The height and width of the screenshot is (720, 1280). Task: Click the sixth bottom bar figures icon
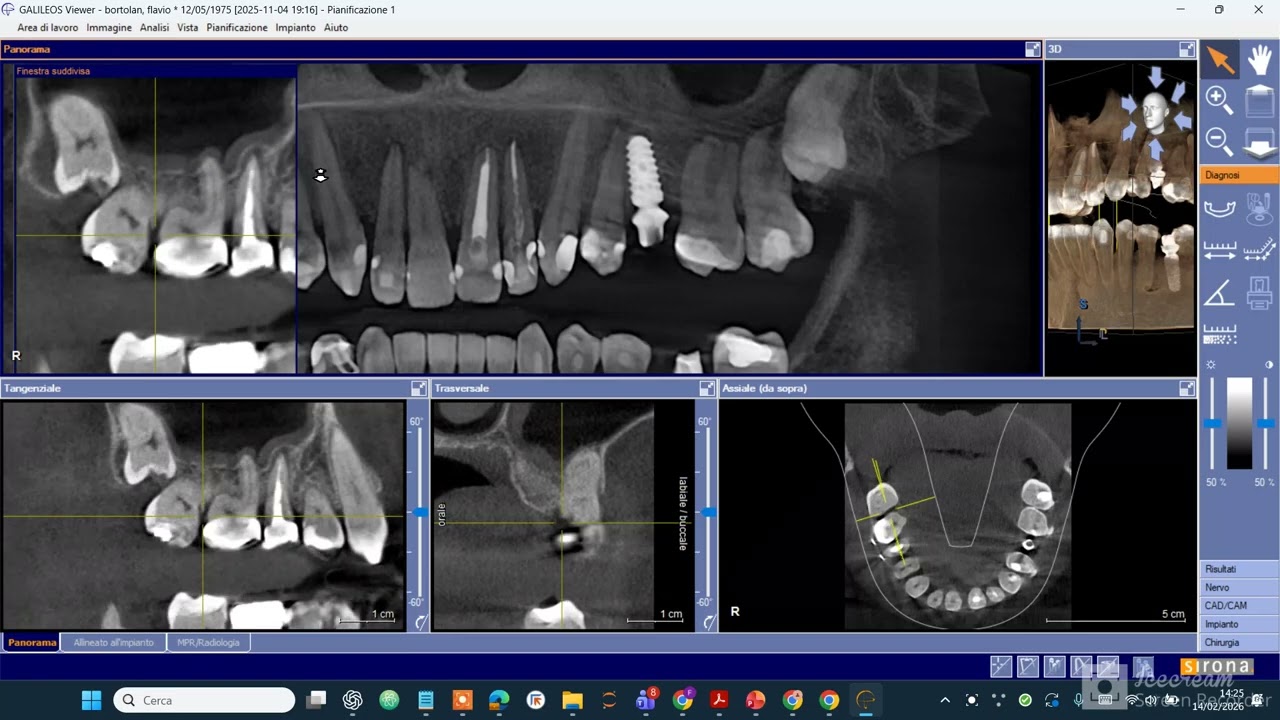pos(1142,666)
